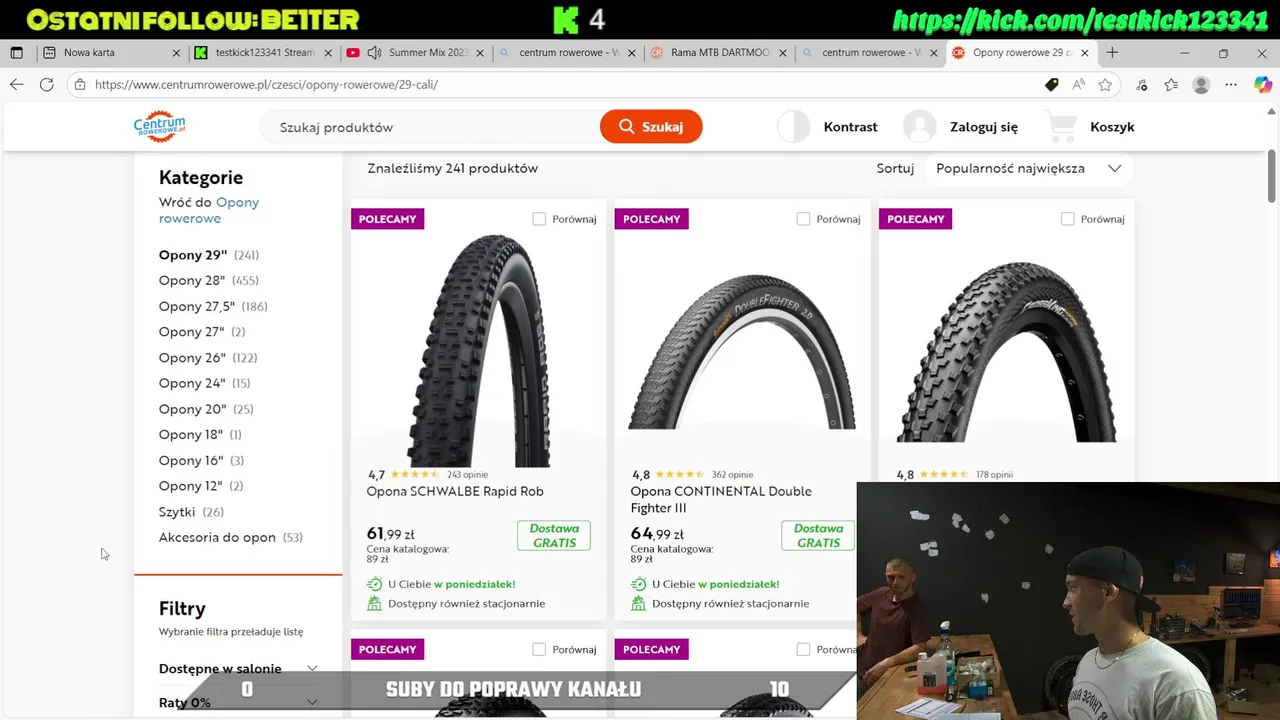1280x720 pixels.
Task: Click the Centrum Rowerowe logo
Action: tap(159, 126)
